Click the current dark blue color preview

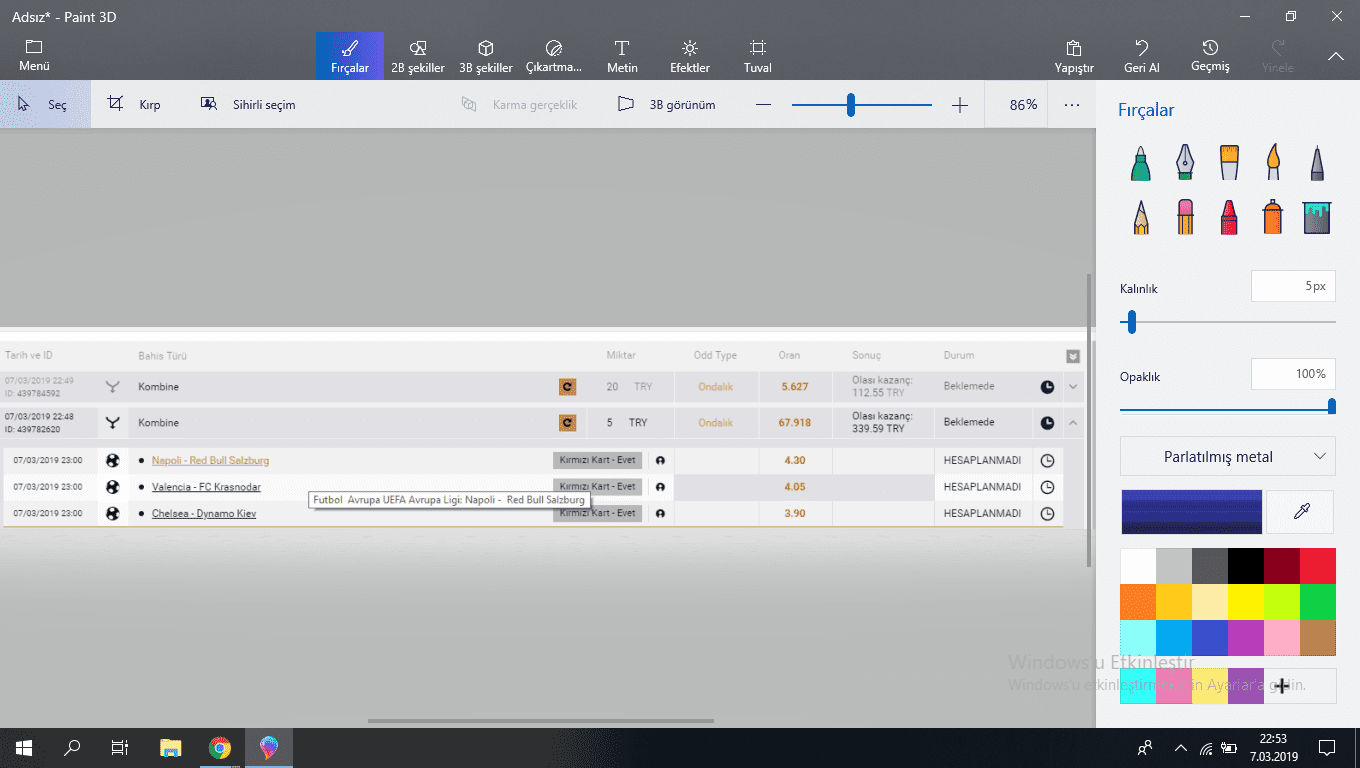pyautogui.click(x=1191, y=512)
